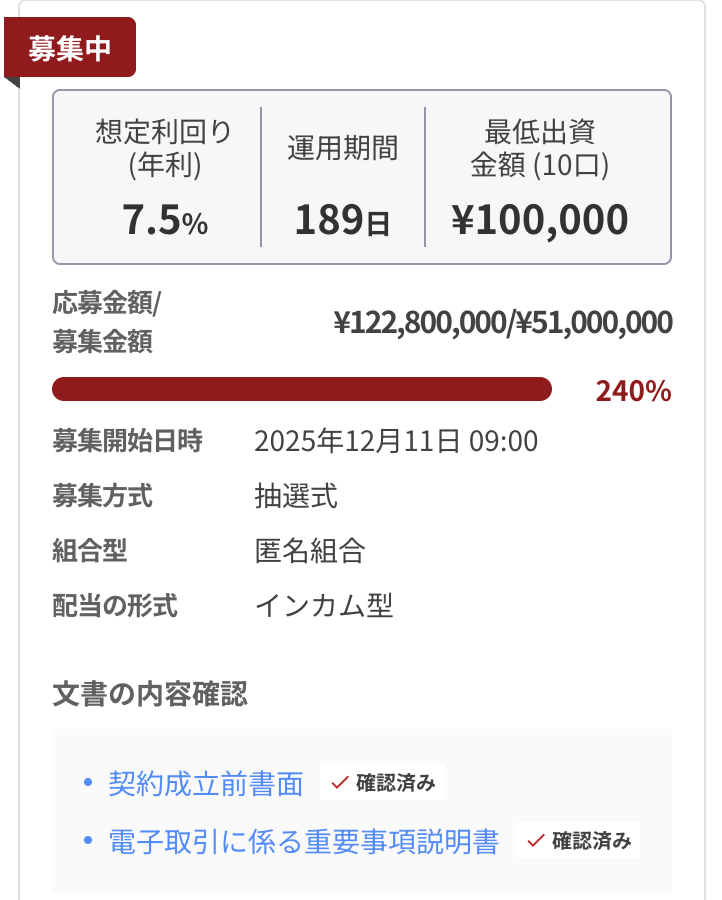The height and width of the screenshot is (900, 722).
Task: Click the 匿名組合 partnership type value
Action: (x=310, y=551)
